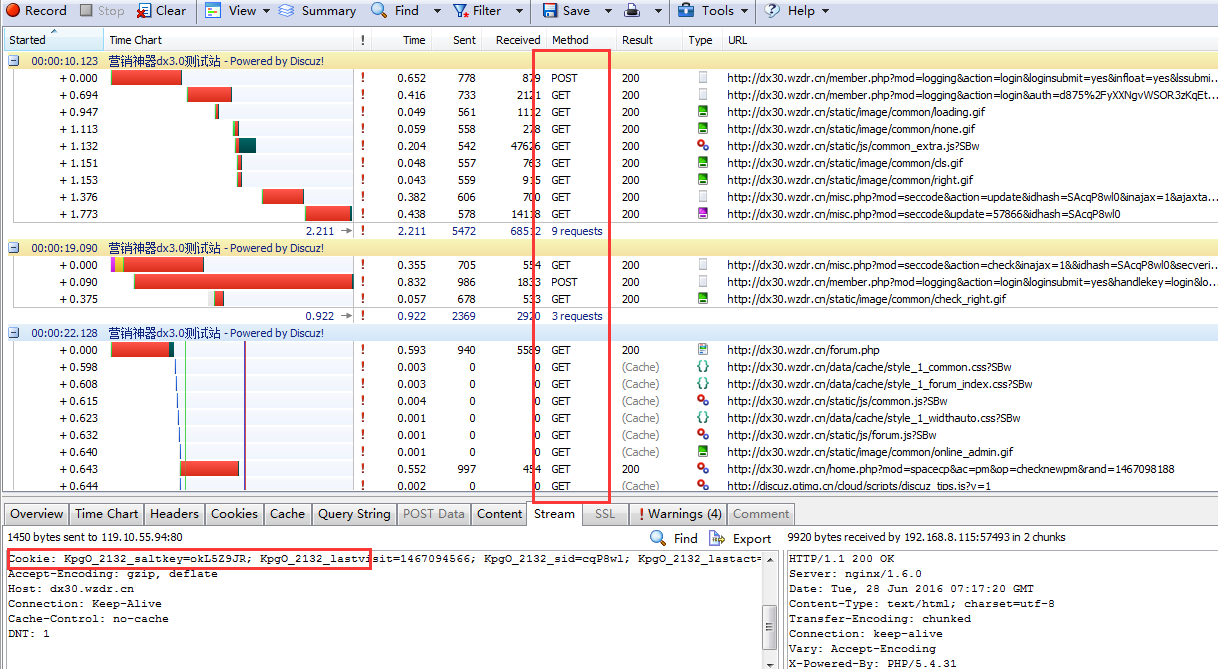Image resolution: width=1218 pixels, height=669 pixels.
Task: Click the Filter funnel icon
Action: point(461,11)
